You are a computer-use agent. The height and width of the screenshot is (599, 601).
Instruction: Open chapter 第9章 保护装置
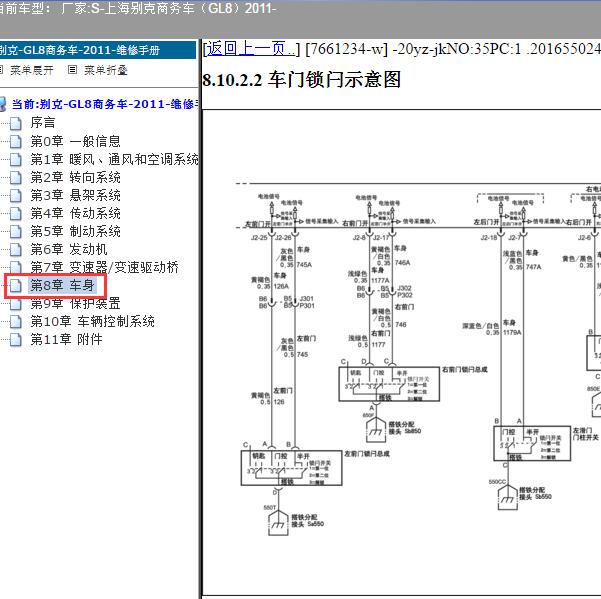76,303
